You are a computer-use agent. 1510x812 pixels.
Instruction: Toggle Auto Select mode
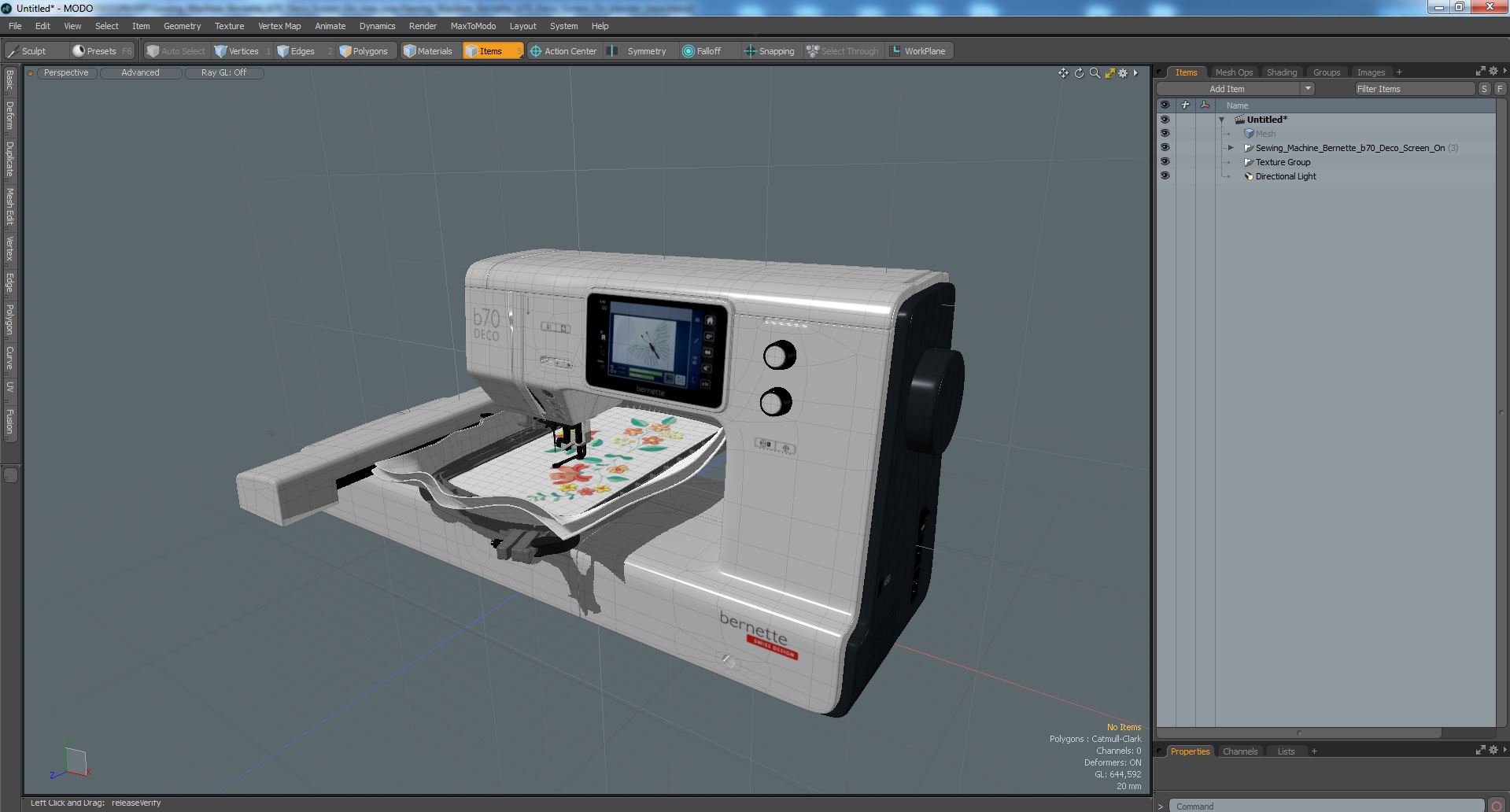click(x=176, y=51)
